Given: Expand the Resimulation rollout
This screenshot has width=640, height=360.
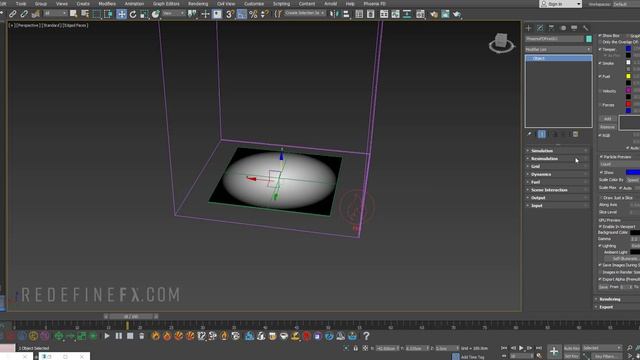Looking at the screenshot, I should [x=558, y=158].
